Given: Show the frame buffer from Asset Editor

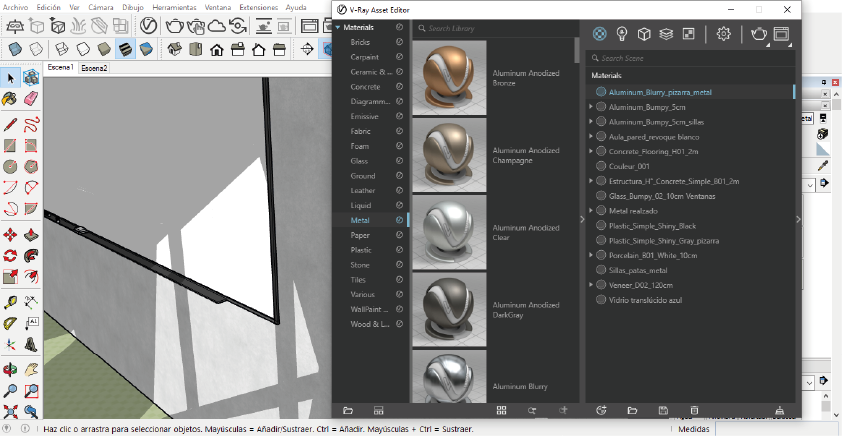Looking at the screenshot, I should click(x=781, y=34).
